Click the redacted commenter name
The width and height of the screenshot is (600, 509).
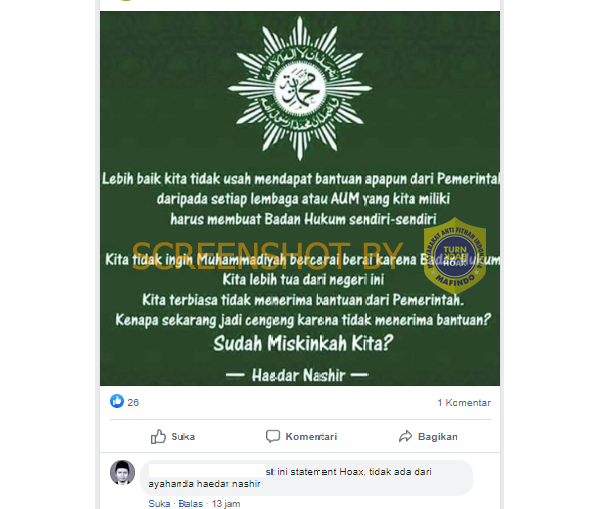tap(207, 471)
